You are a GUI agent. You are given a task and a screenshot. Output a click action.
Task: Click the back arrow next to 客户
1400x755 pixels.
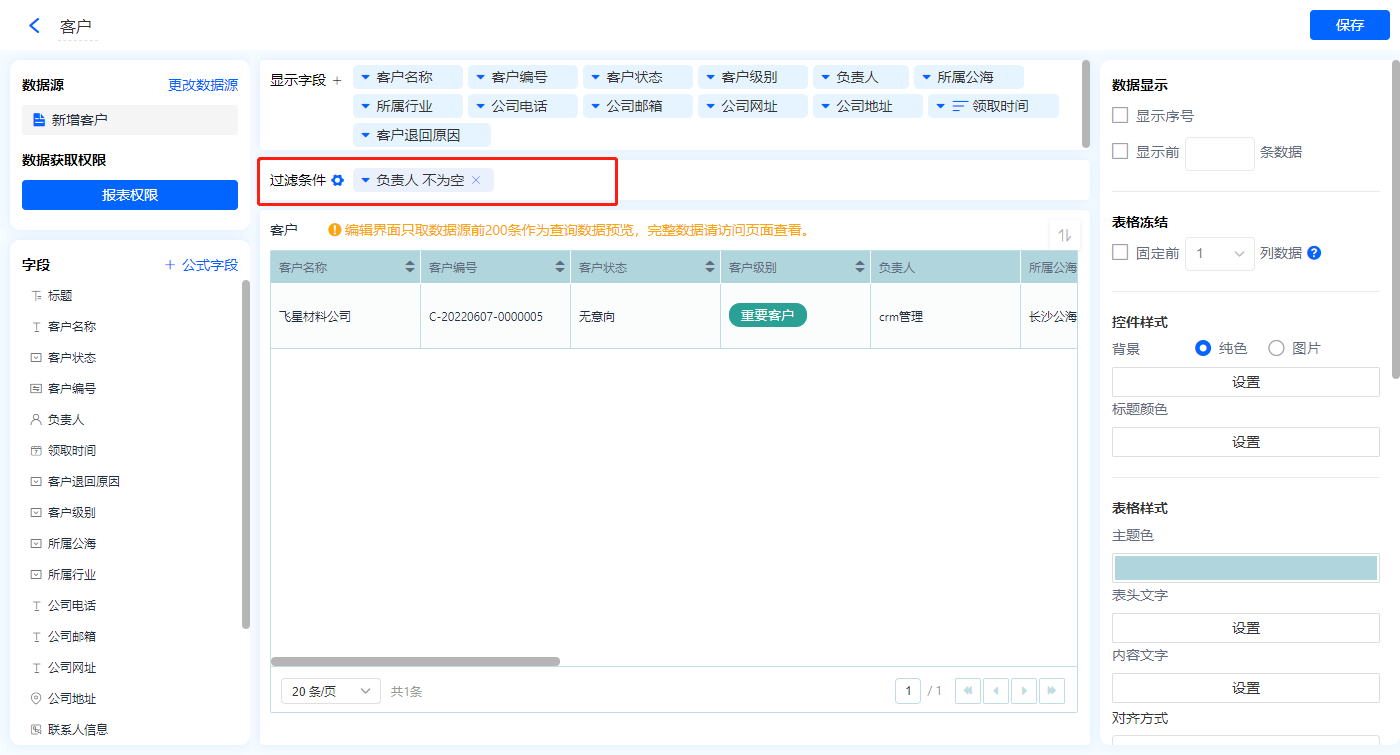coord(35,26)
